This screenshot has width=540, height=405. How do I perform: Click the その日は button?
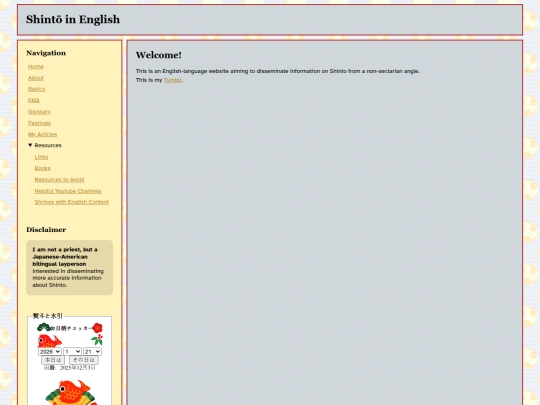pyautogui.click(x=84, y=360)
